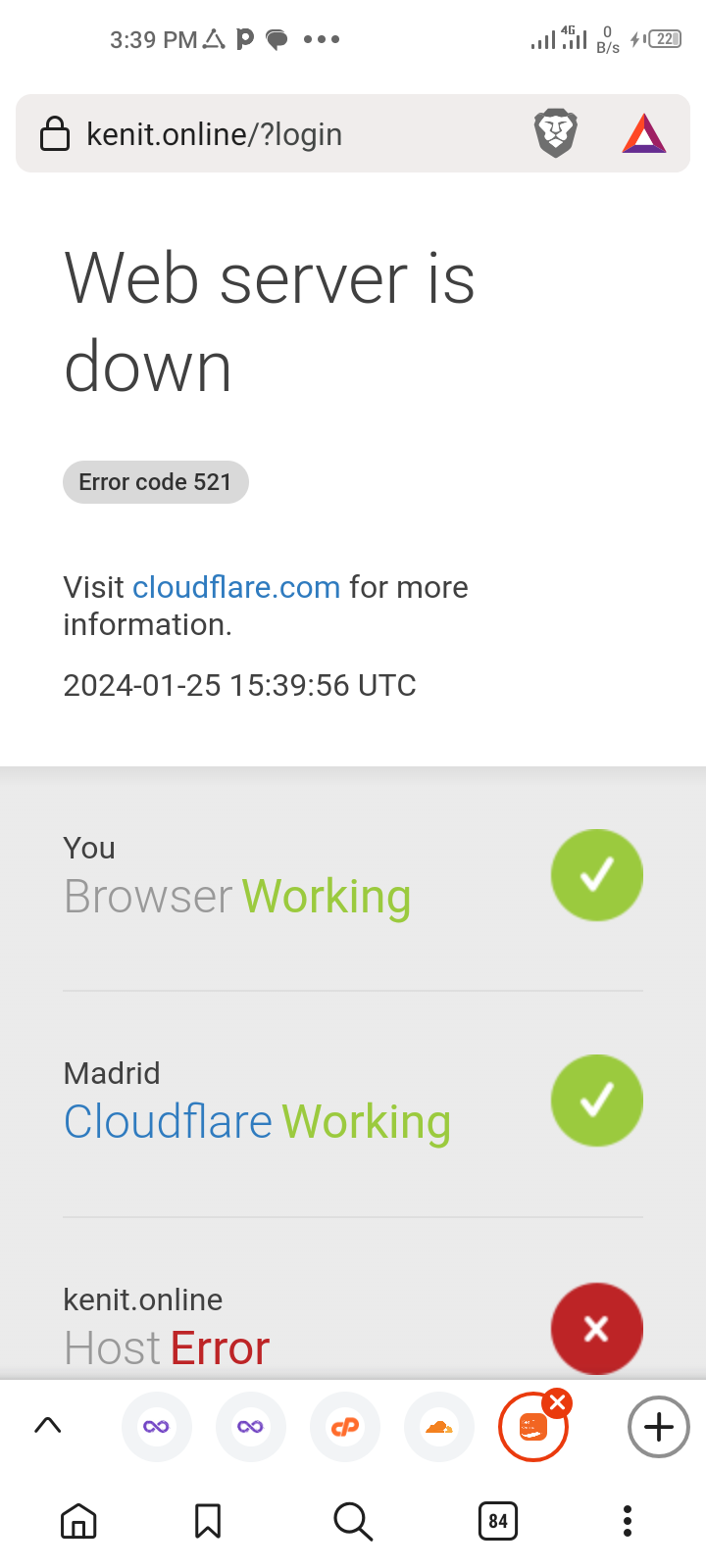Tap the Brave Shields lion icon

pos(556,133)
